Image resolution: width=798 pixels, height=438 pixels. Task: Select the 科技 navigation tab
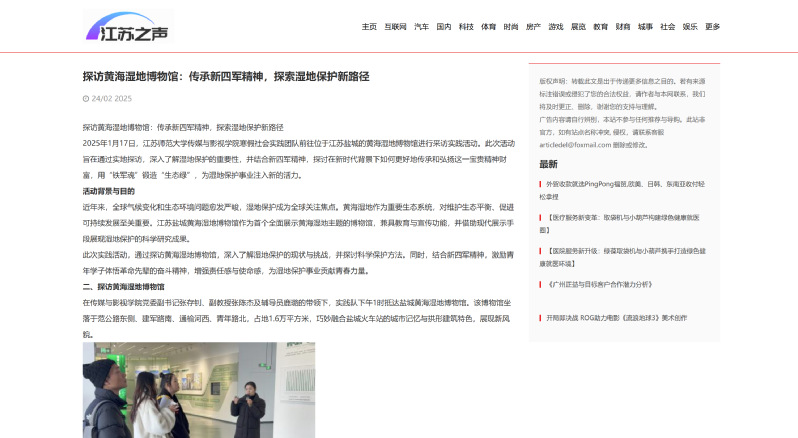466,27
